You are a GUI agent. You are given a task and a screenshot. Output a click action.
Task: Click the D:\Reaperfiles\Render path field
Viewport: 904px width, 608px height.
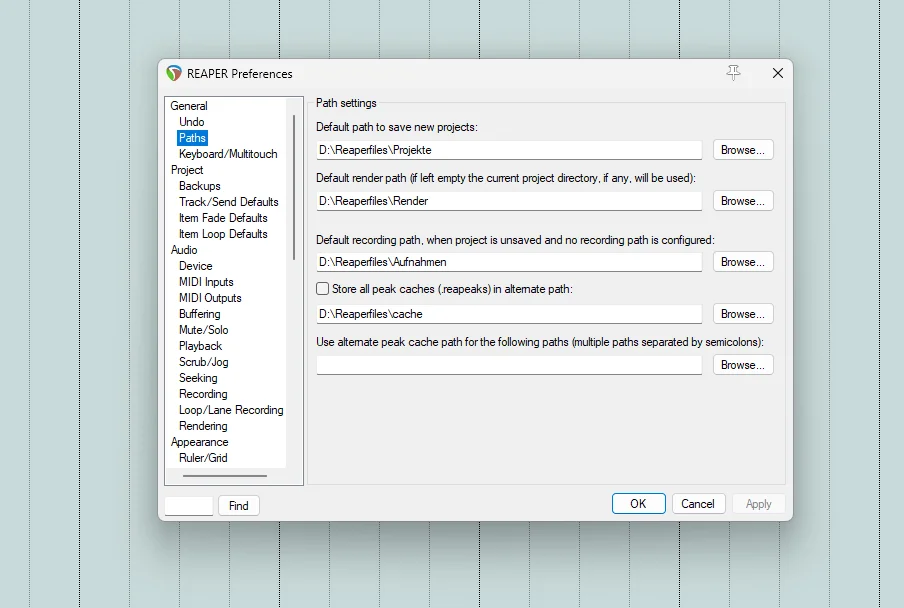tap(509, 201)
